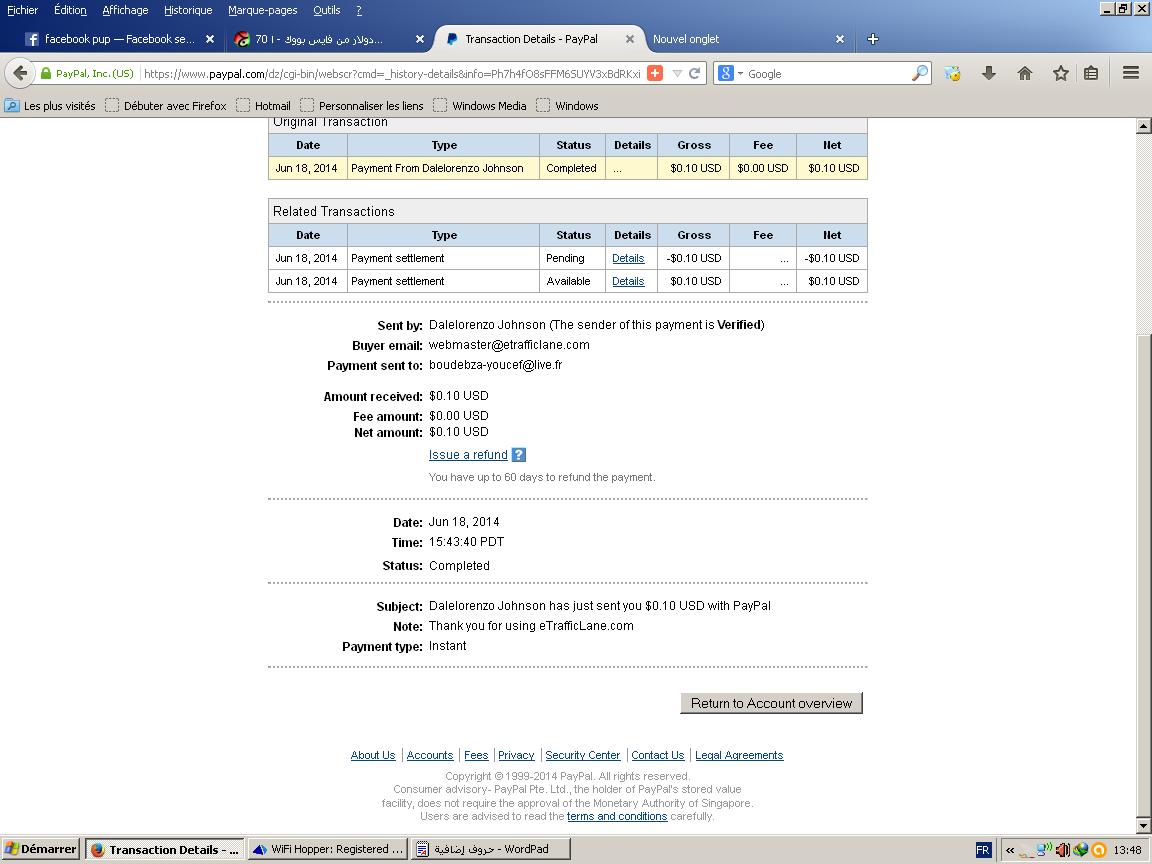
Task: Open a new tab with plus icon
Action: (x=873, y=39)
